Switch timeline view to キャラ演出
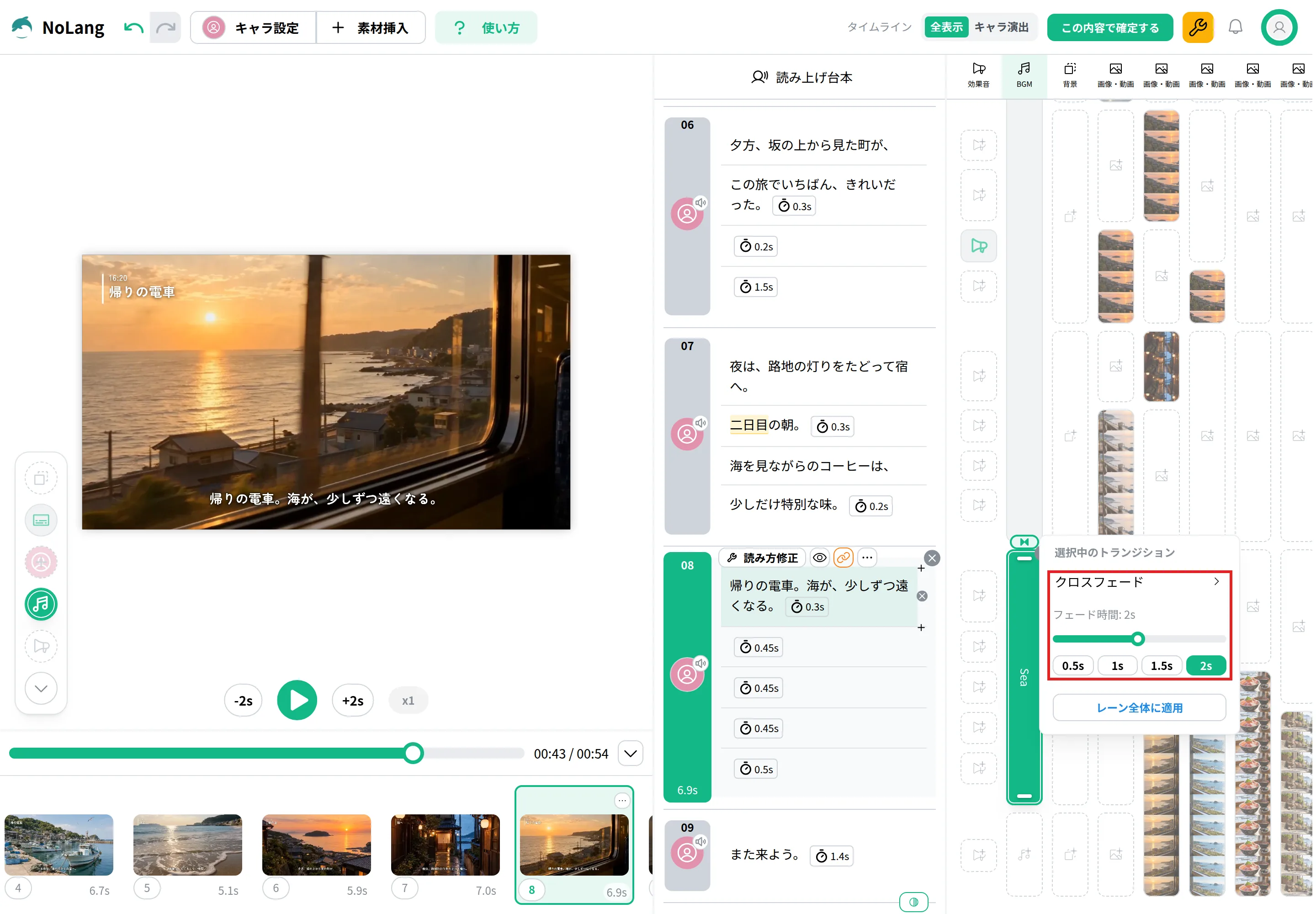 [1001, 27]
